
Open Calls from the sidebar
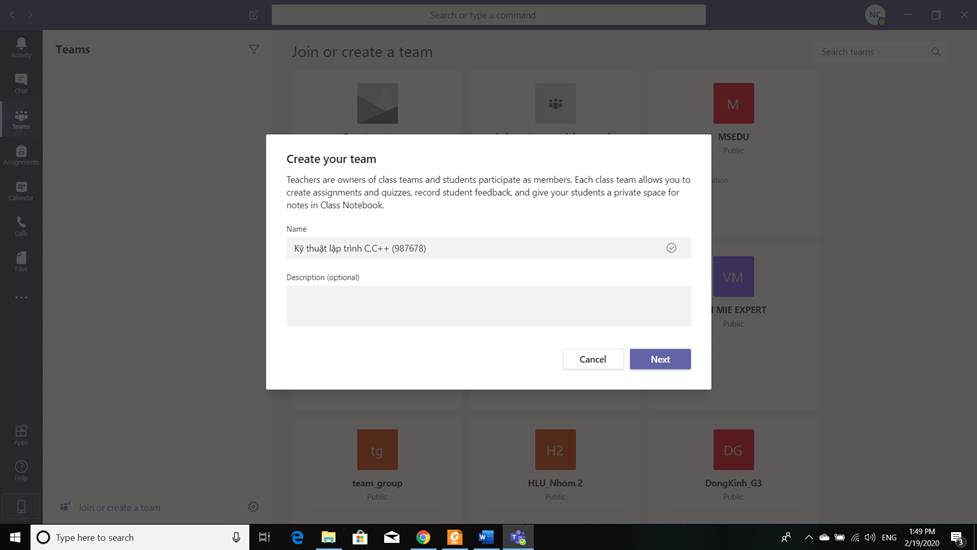[21, 226]
